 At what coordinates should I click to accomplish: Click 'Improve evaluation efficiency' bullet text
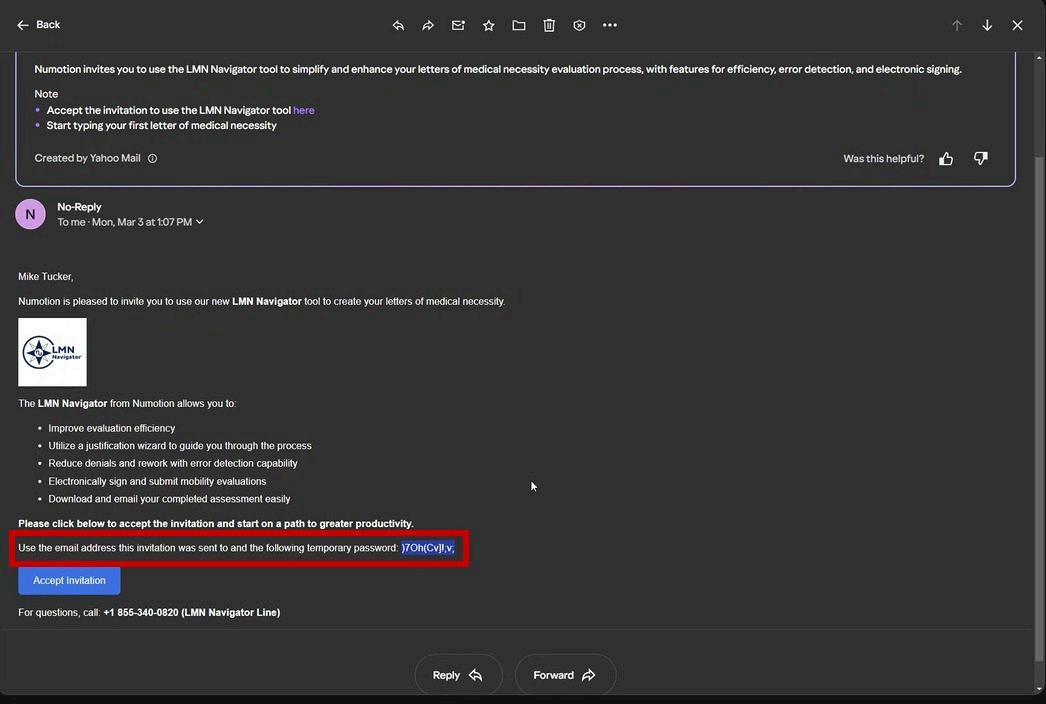[x=111, y=428]
